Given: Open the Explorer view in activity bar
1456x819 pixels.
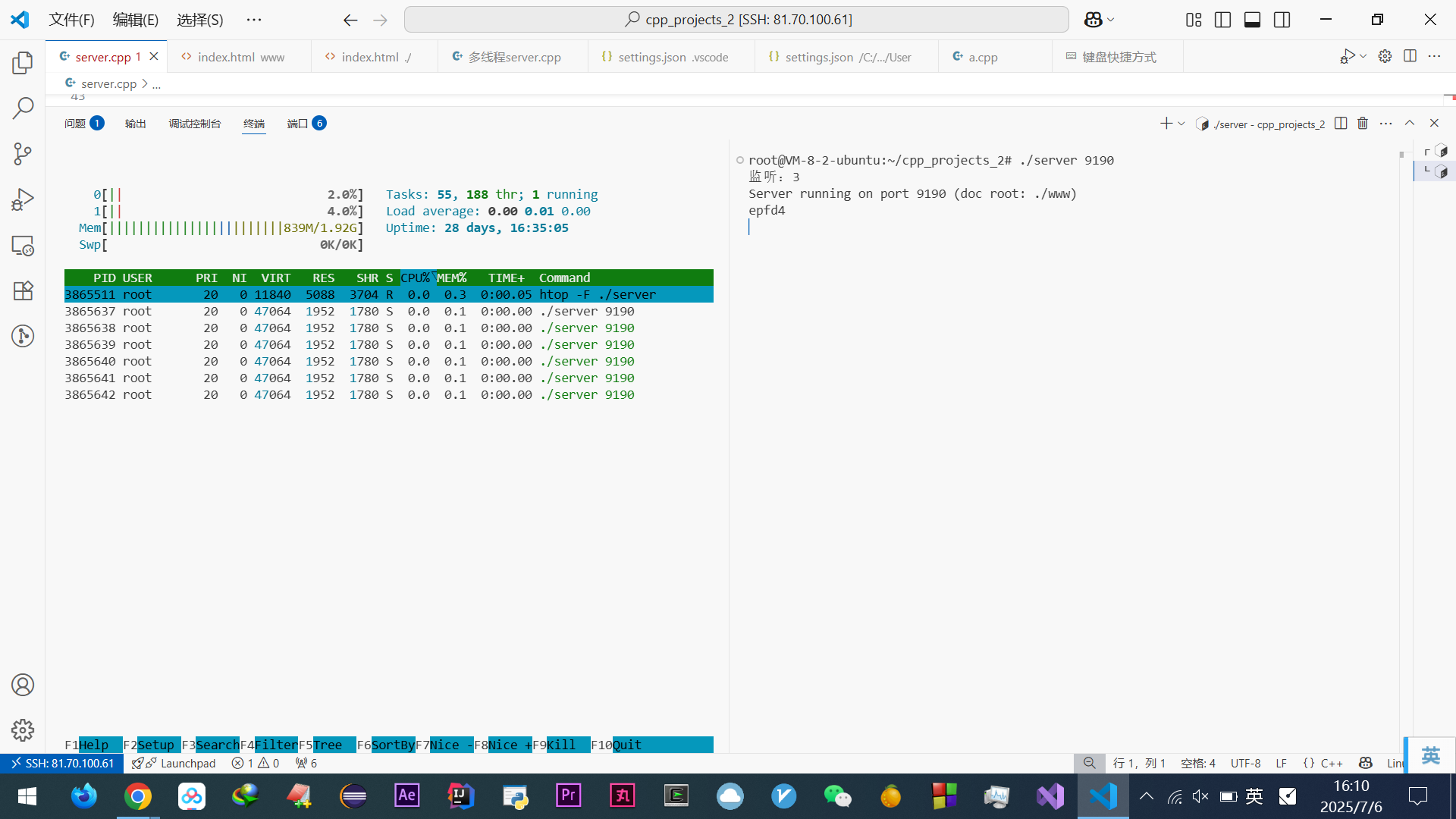Looking at the screenshot, I should tap(23, 63).
